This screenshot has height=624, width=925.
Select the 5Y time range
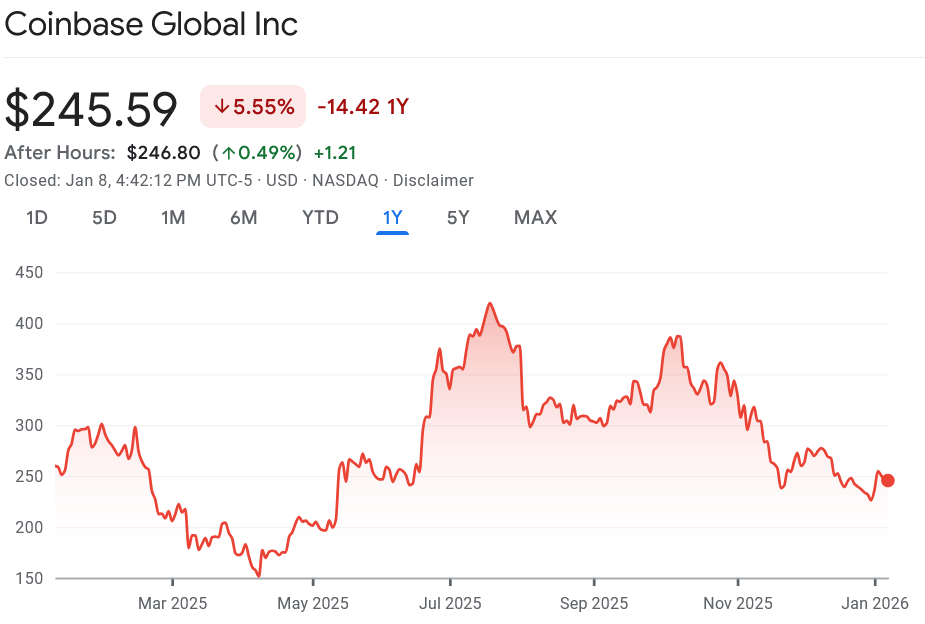(458, 217)
